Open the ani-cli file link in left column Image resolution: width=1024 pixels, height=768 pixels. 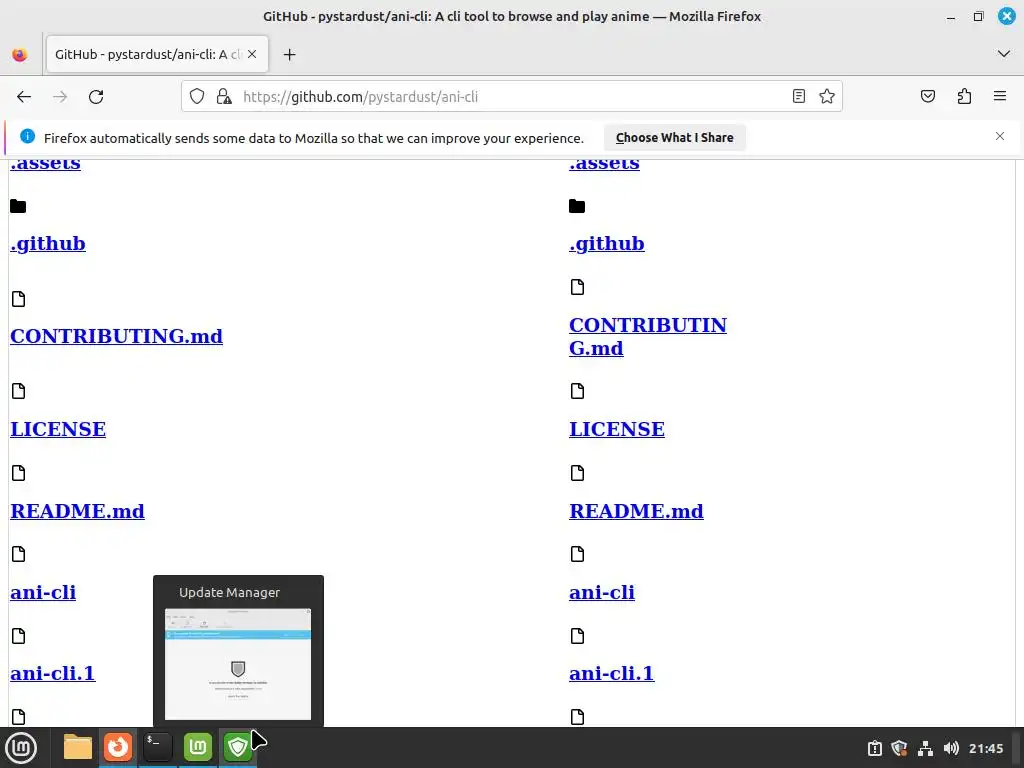[43, 592]
